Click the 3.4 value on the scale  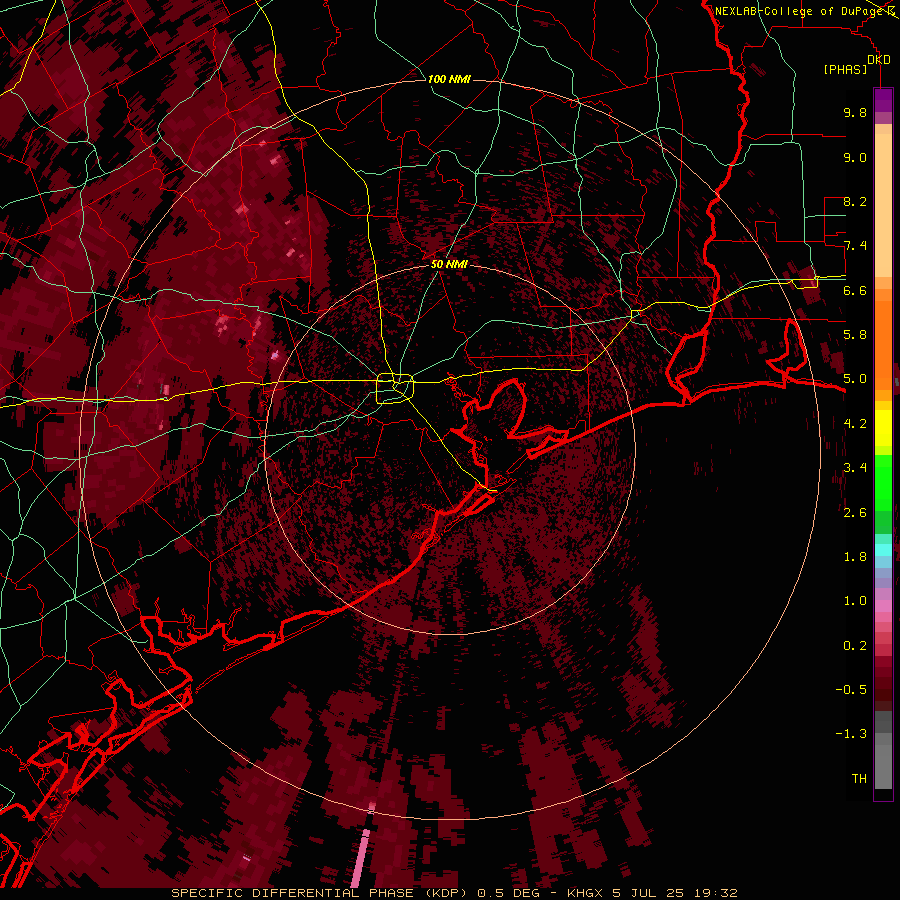[x=855, y=468]
